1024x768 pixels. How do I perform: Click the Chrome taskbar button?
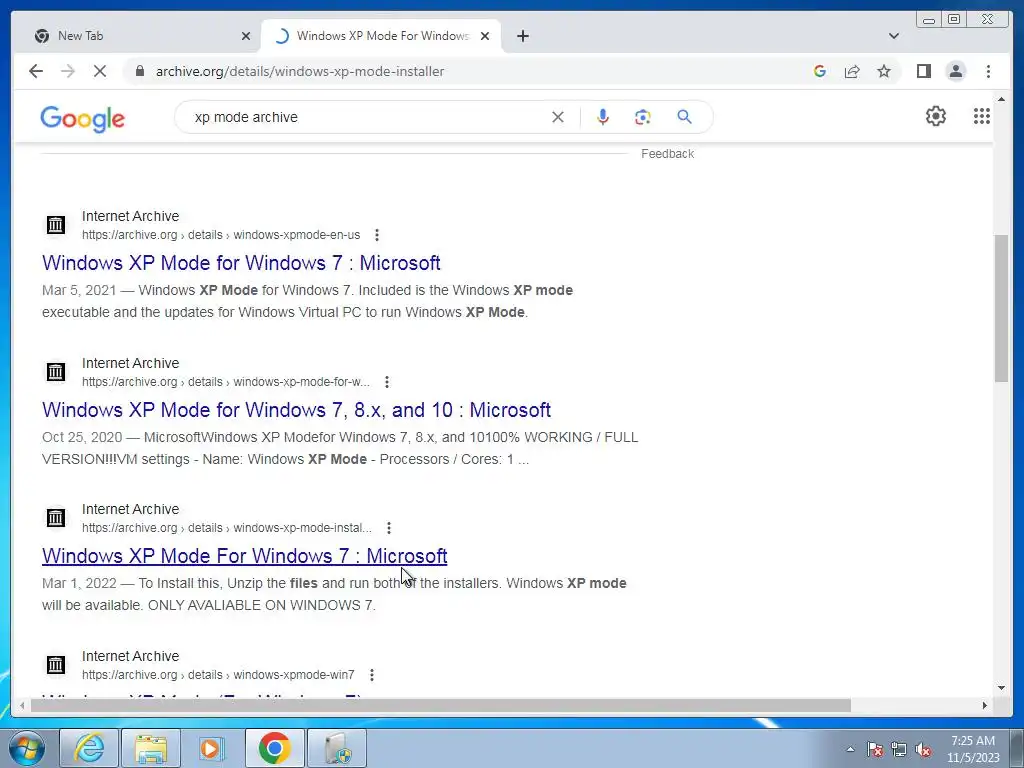click(274, 748)
